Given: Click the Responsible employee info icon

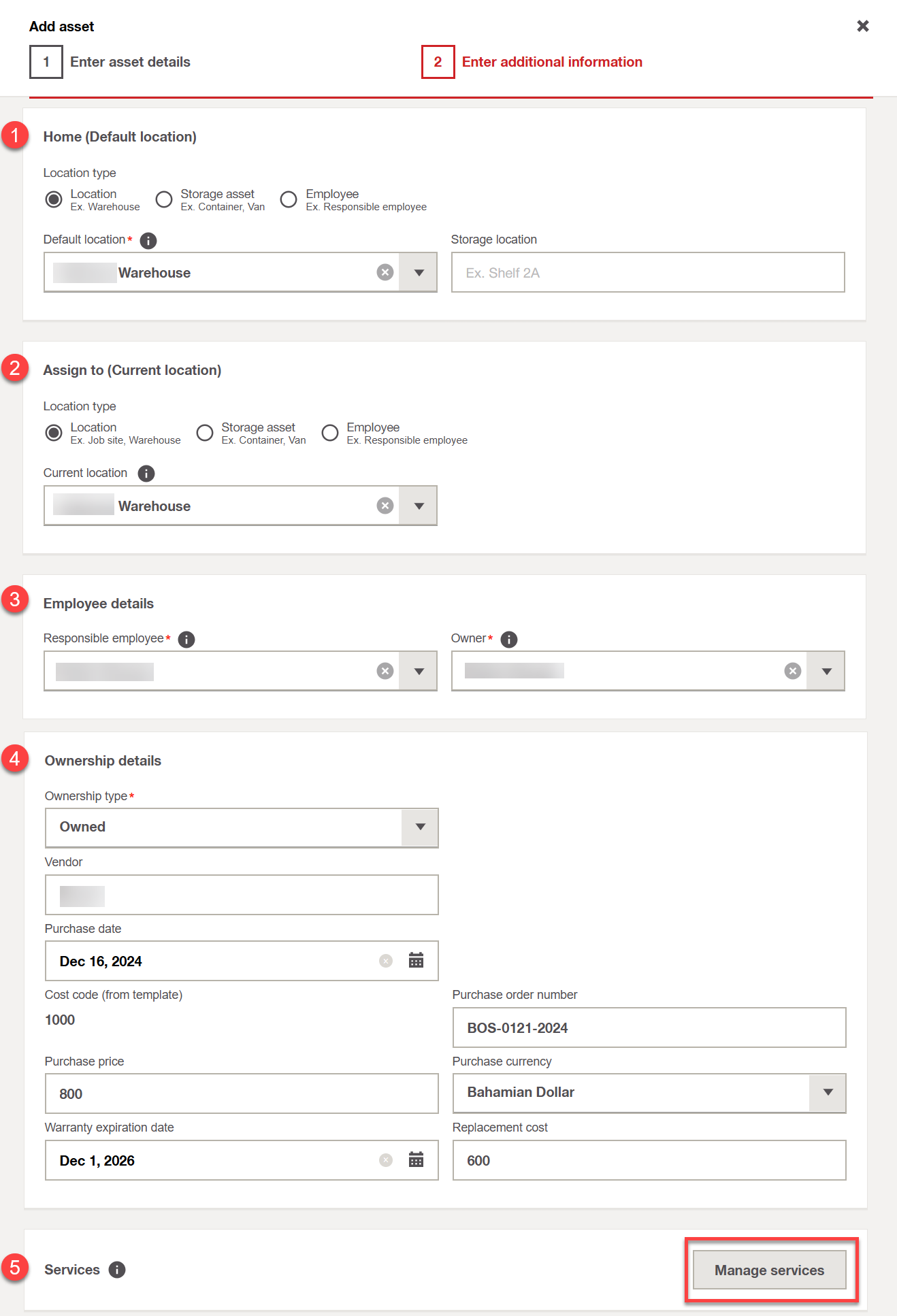Looking at the screenshot, I should (186, 639).
